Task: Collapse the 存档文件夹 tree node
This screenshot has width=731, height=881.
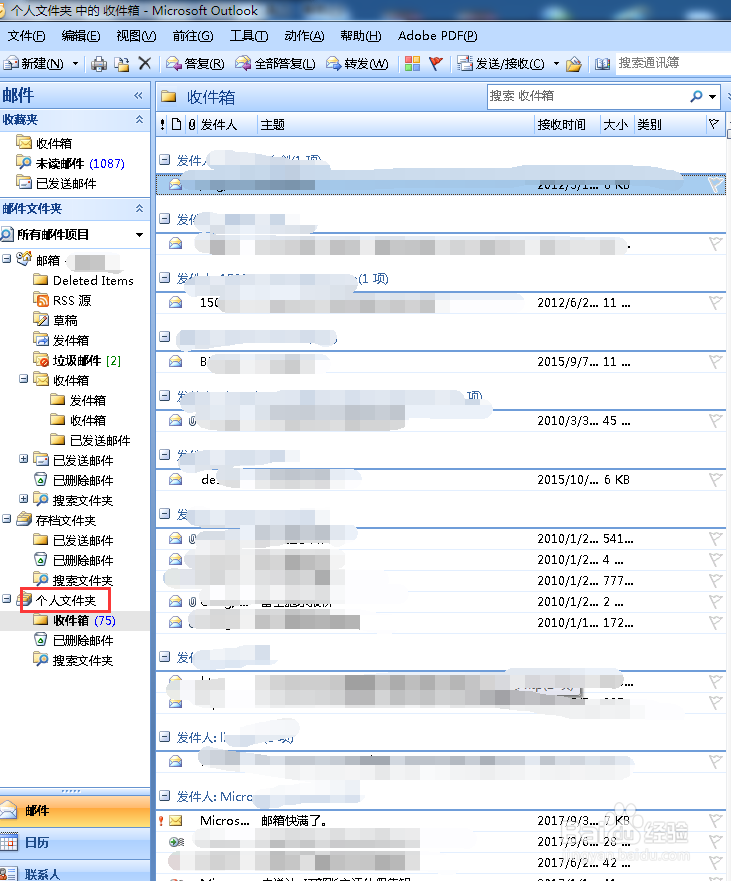Action: tap(7, 519)
